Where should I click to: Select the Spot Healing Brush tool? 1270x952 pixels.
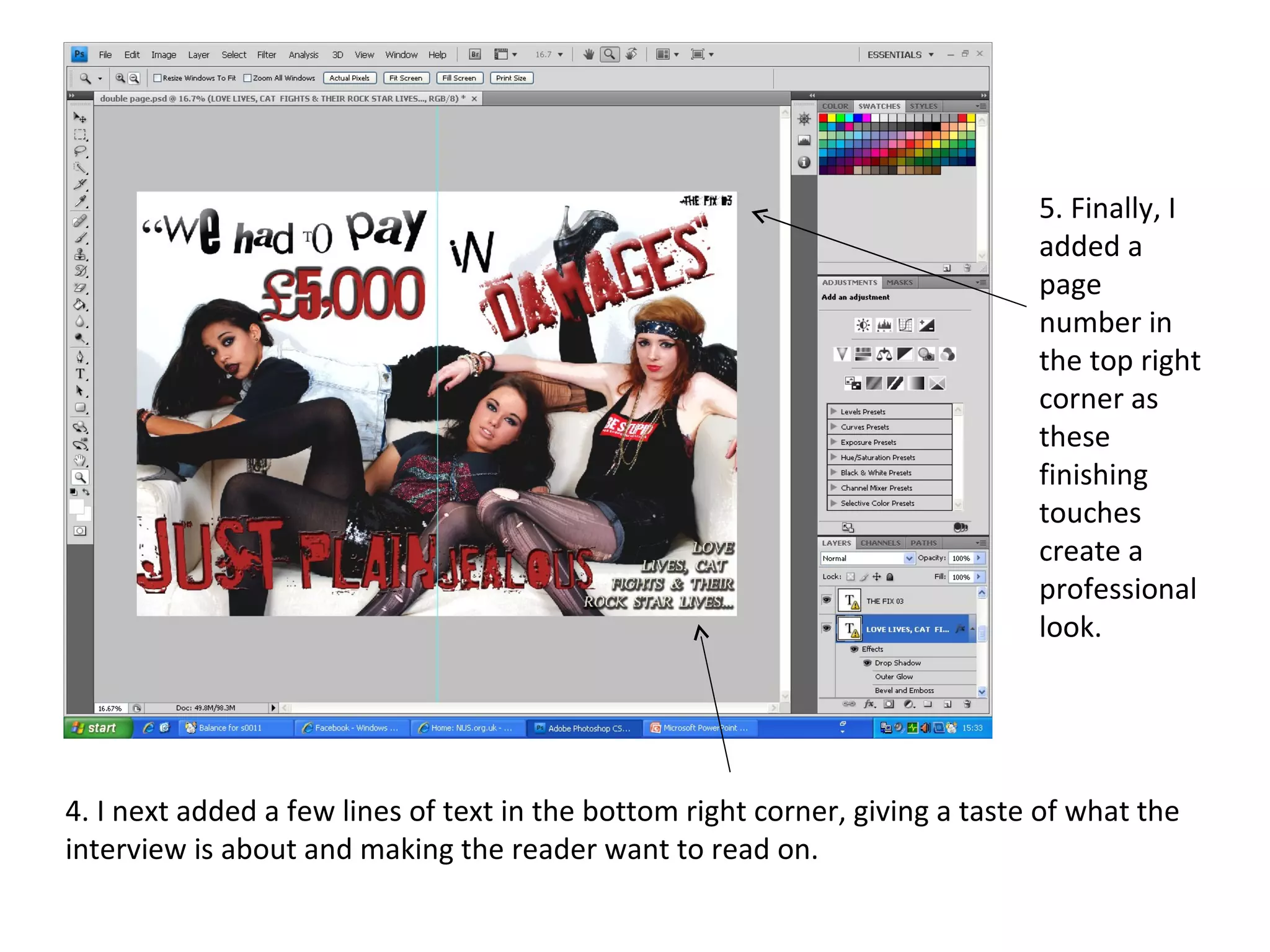[80, 221]
